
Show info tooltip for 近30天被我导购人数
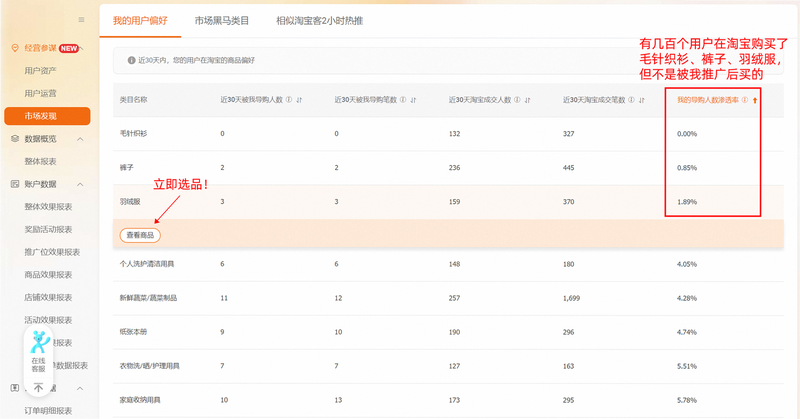pos(289,100)
